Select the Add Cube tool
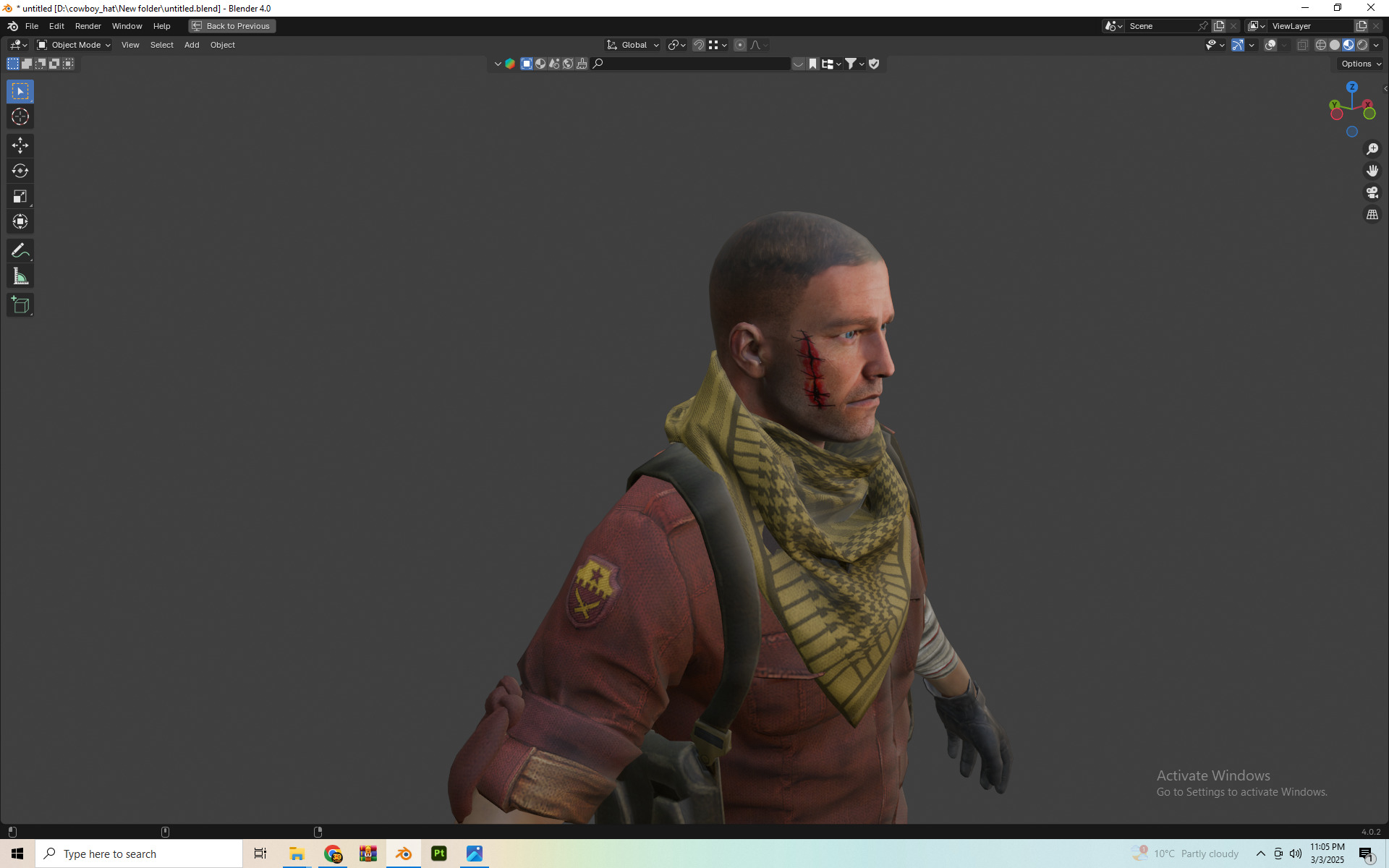The height and width of the screenshot is (868, 1389). (20, 305)
